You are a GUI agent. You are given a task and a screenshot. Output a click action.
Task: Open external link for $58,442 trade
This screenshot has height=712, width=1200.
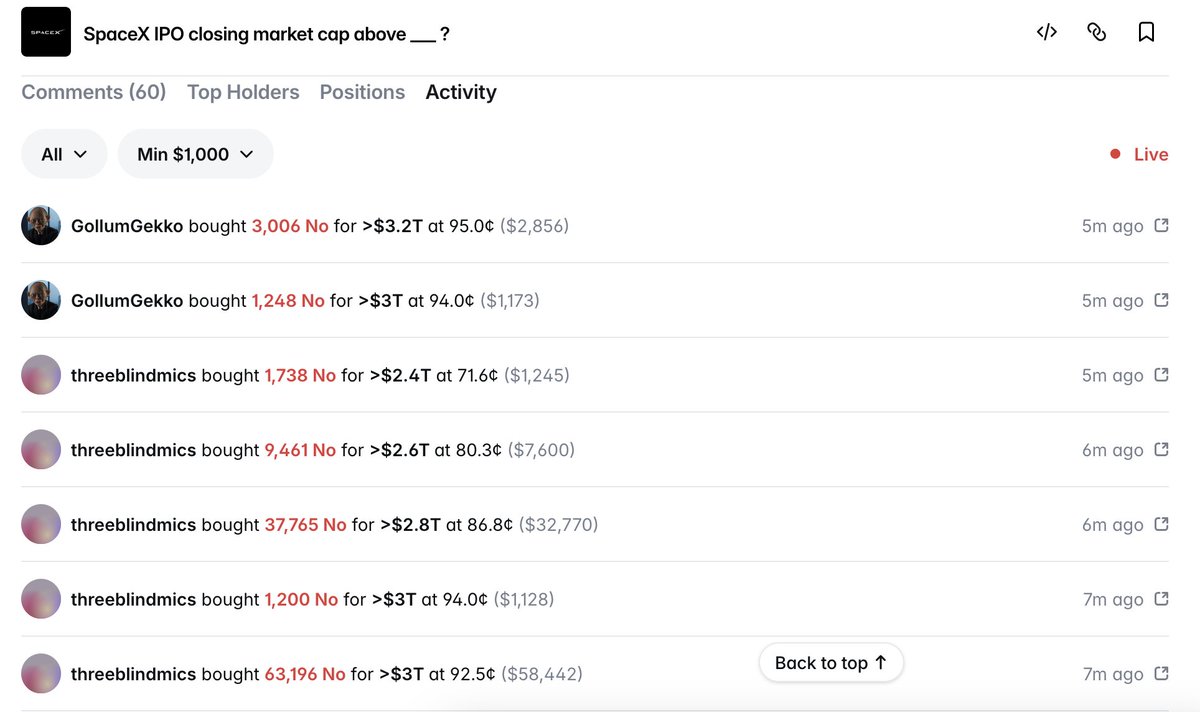coord(1161,674)
